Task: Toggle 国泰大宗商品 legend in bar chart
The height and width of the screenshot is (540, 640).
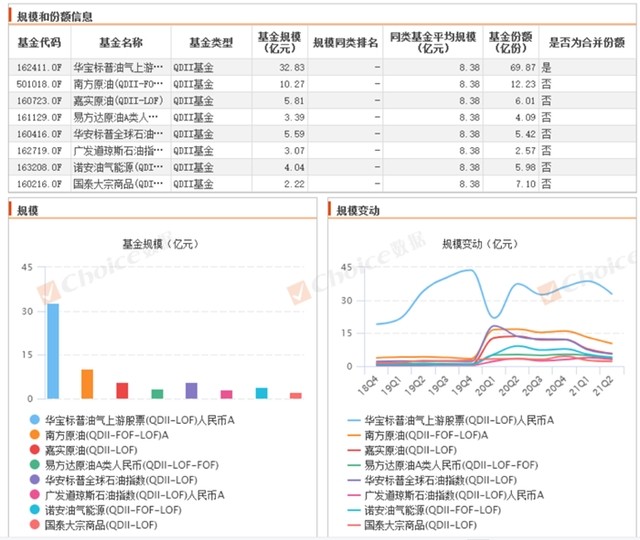Action: pyautogui.click(x=93, y=525)
